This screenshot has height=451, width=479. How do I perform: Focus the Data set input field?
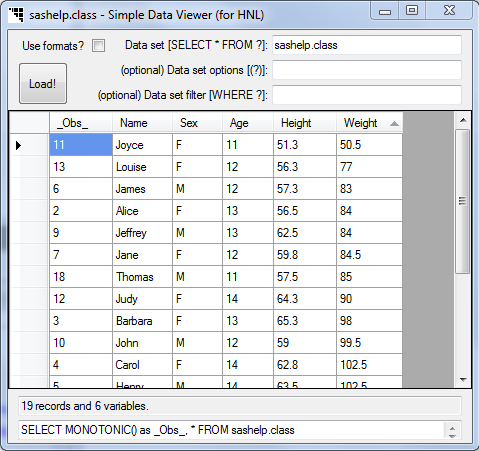(367, 45)
